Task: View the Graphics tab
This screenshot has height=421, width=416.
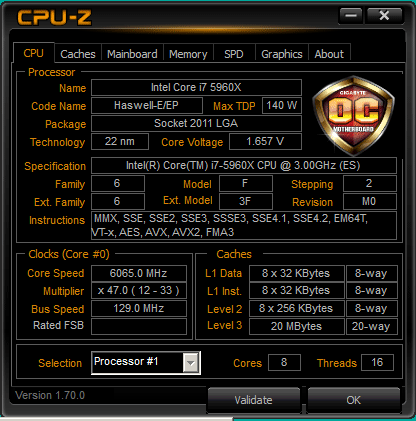Action: pyautogui.click(x=282, y=54)
